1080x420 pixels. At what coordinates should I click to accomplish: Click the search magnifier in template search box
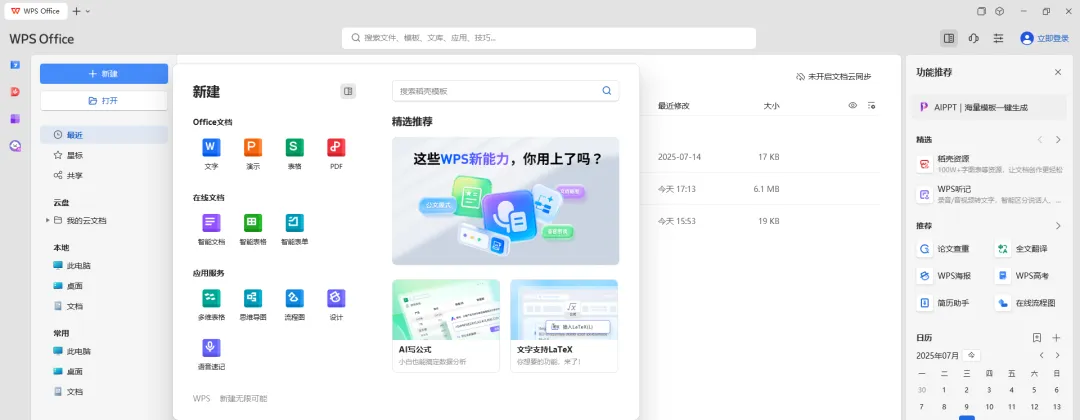607,90
